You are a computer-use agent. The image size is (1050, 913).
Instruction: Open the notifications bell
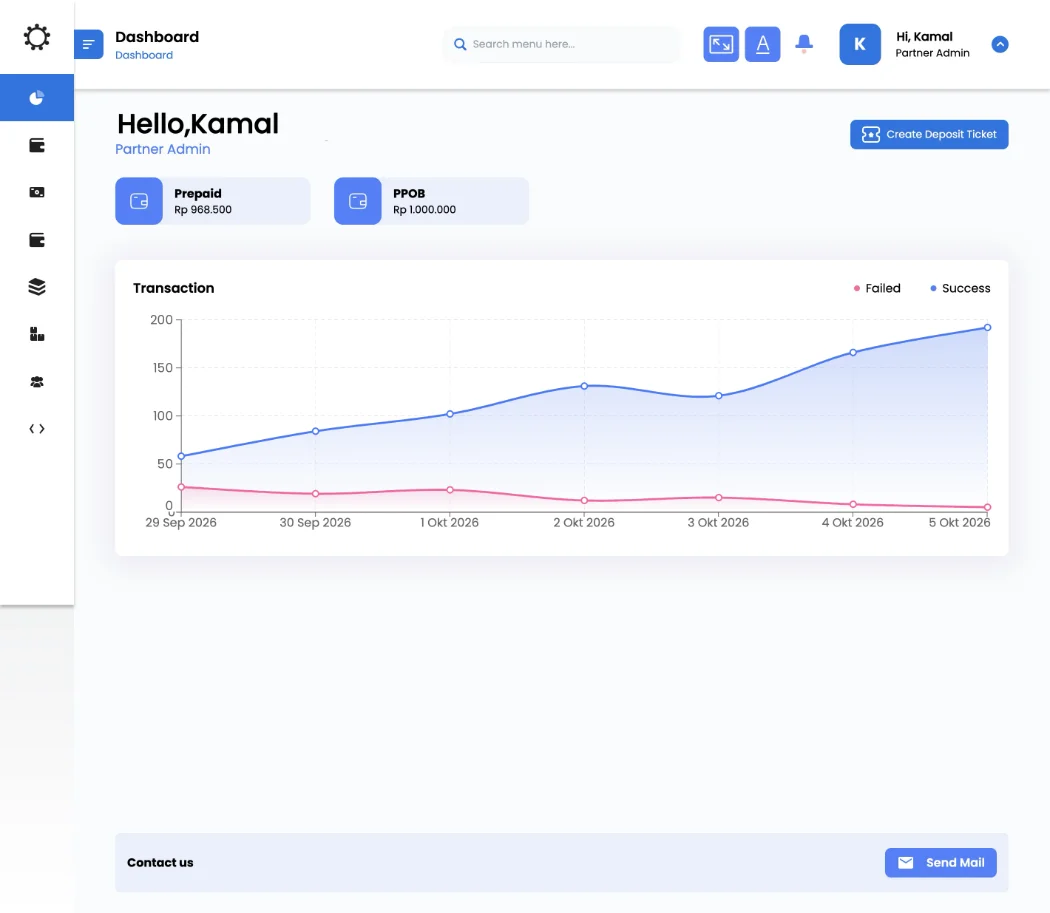(804, 44)
